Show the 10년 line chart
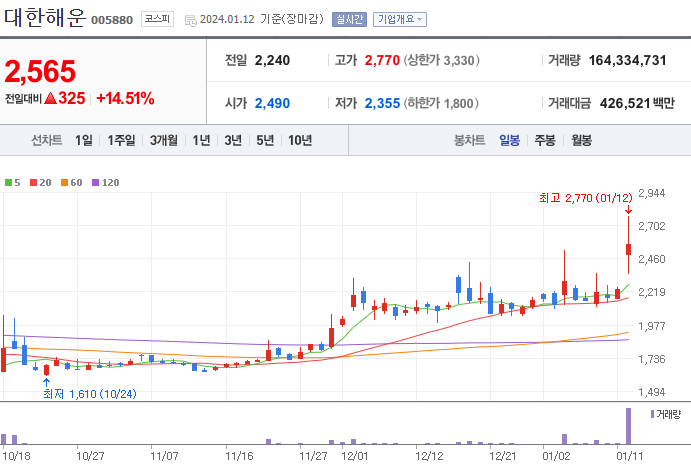Screen dimensions: 691x475 point(300,140)
